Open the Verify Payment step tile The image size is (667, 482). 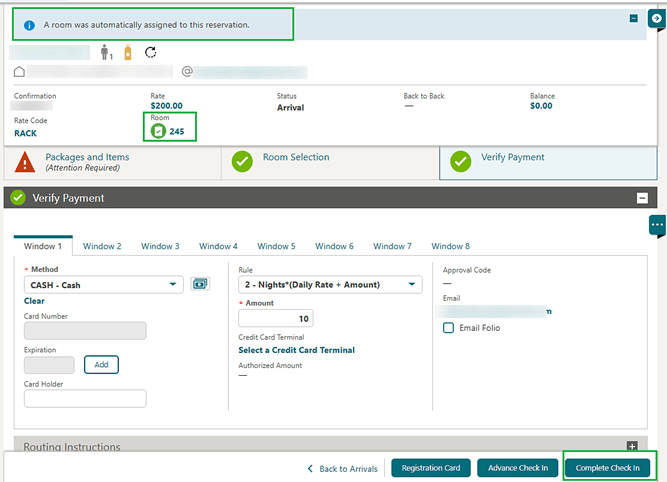point(548,163)
